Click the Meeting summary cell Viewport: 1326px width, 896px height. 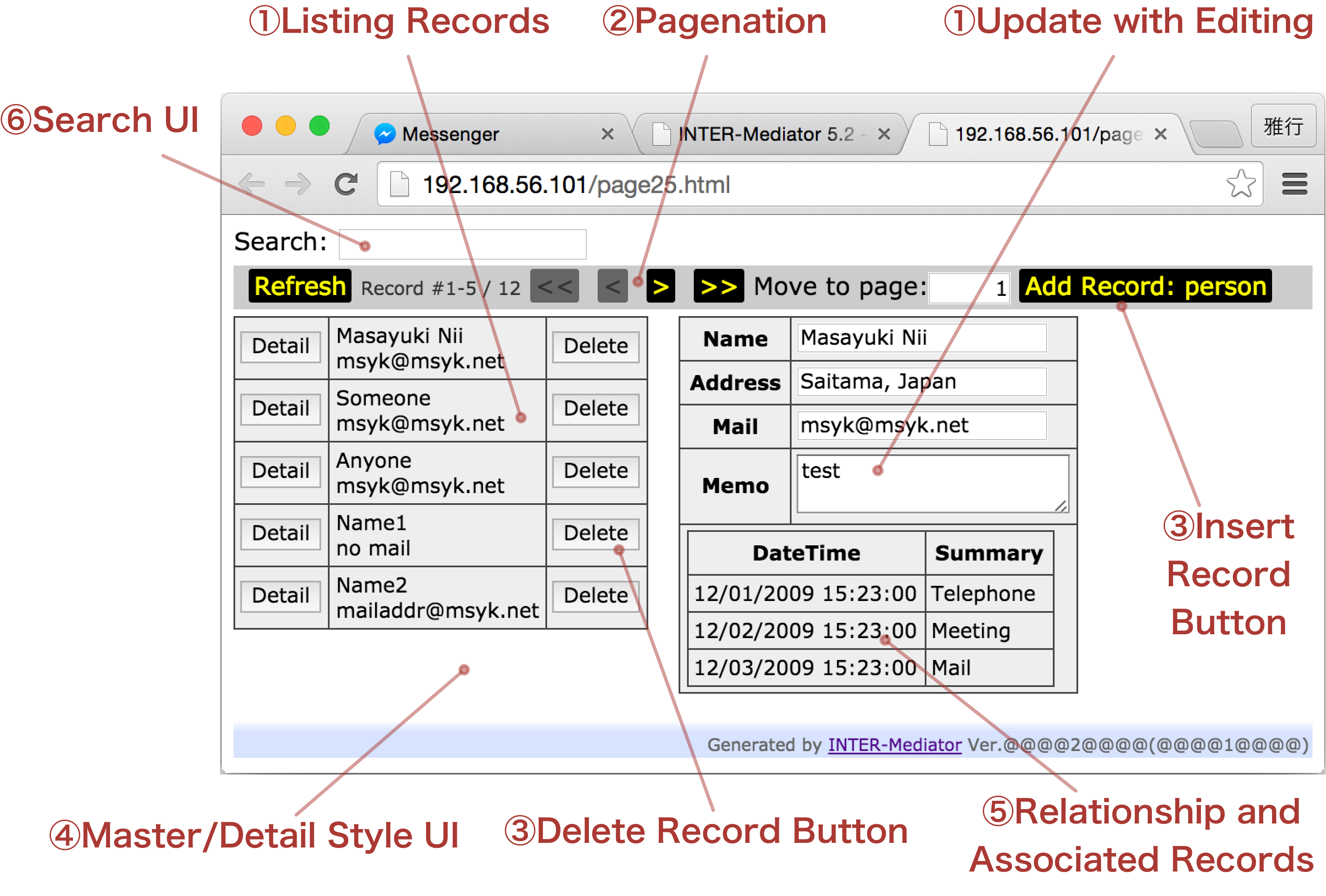click(x=989, y=631)
